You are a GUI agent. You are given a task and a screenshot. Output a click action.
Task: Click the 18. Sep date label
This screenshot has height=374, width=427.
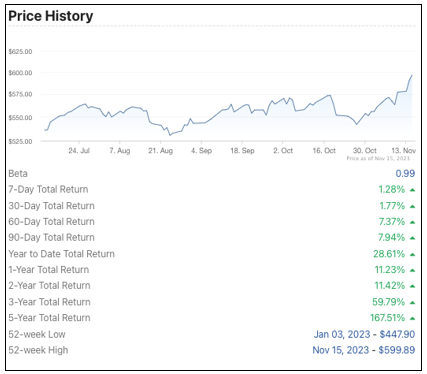[x=242, y=151]
